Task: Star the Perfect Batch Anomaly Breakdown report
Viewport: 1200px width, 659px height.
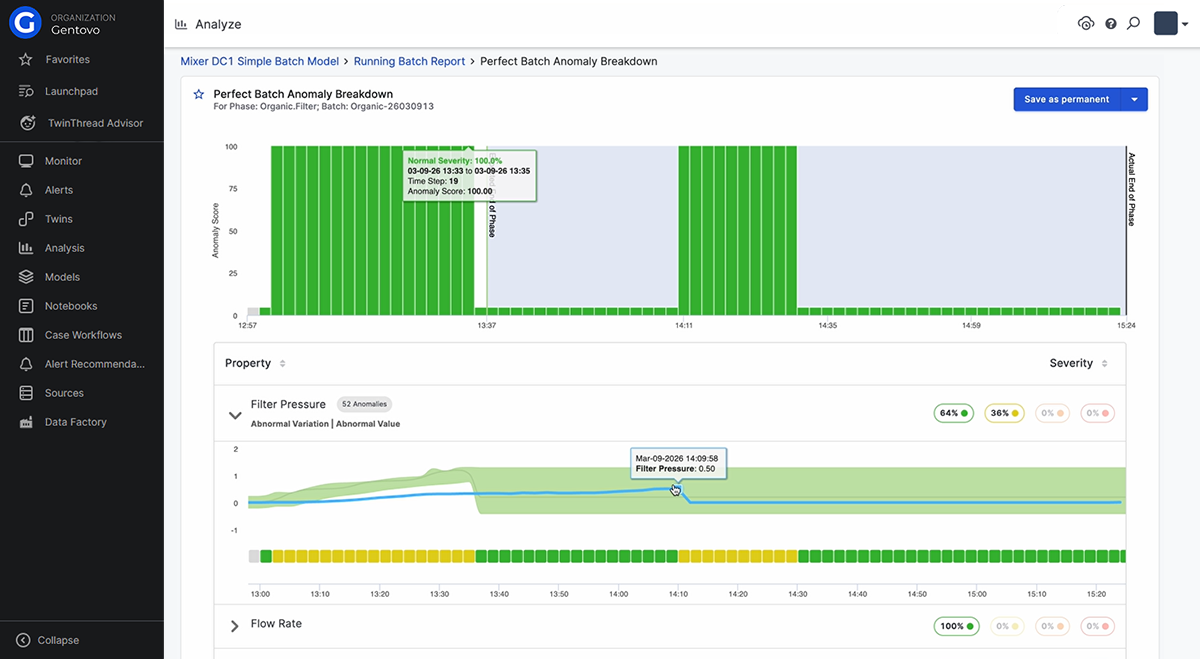Action: pyautogui.click(x=198, y=93)
